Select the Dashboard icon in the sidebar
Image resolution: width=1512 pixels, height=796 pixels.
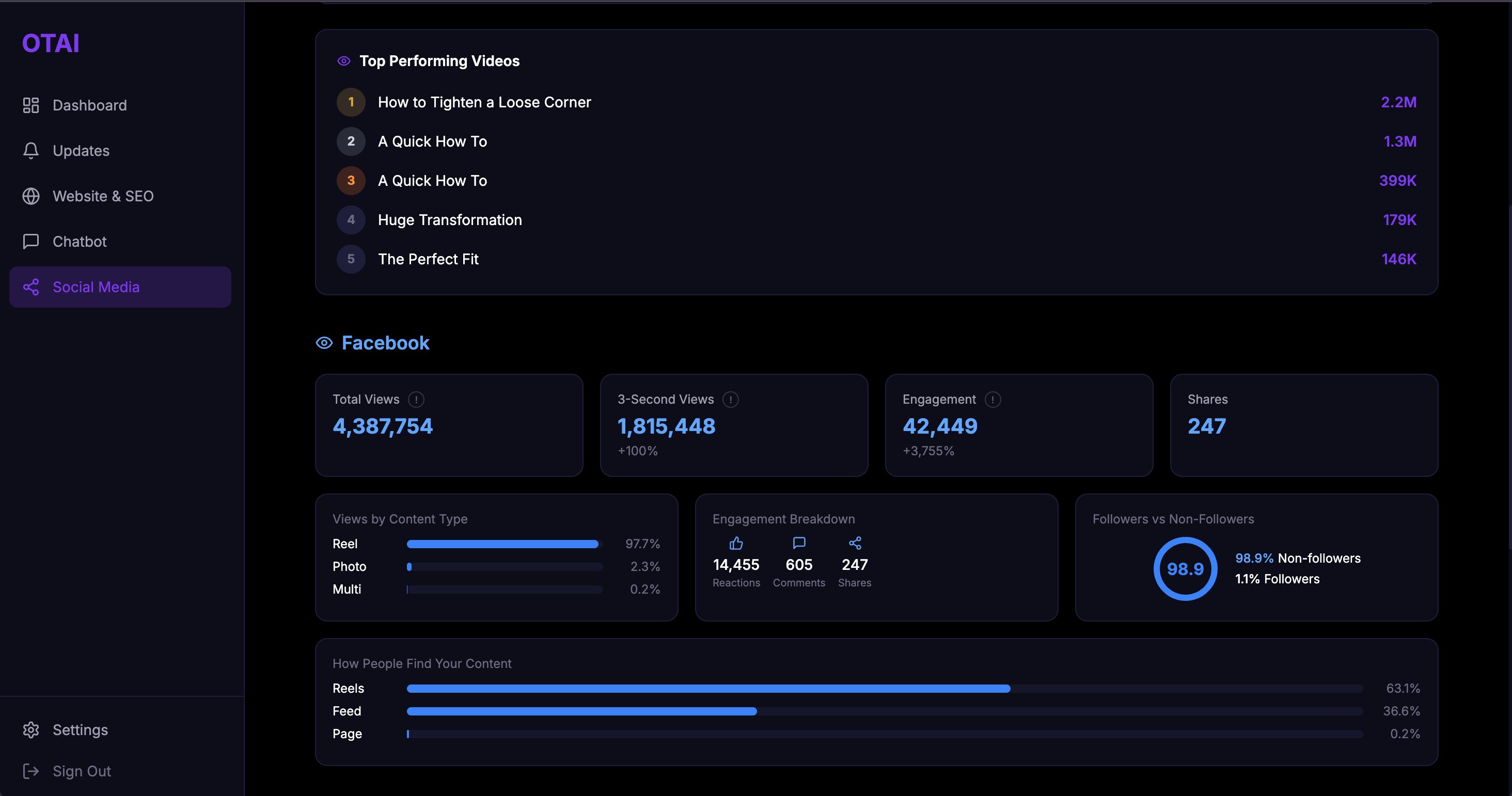[30, 105]
